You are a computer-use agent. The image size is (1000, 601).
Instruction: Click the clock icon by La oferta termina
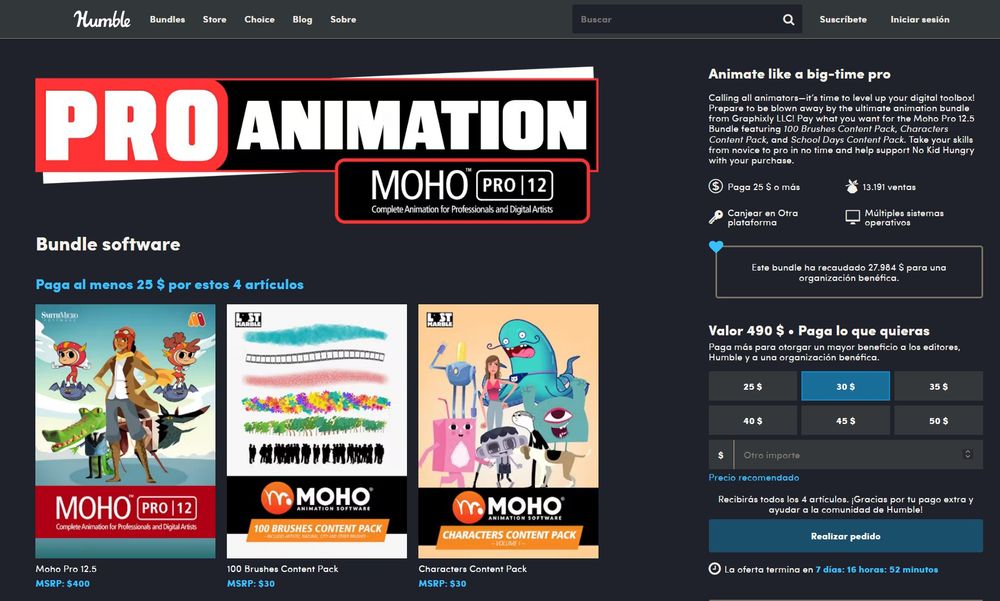[715, 568]
